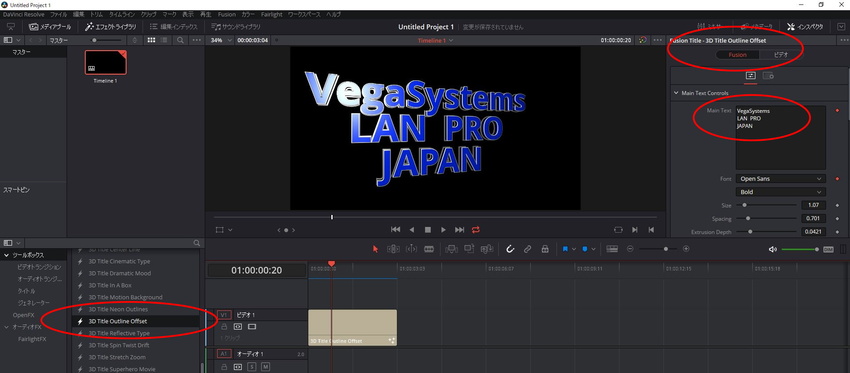Select the 3D Title Outline Offset clip

coord(352,327)
